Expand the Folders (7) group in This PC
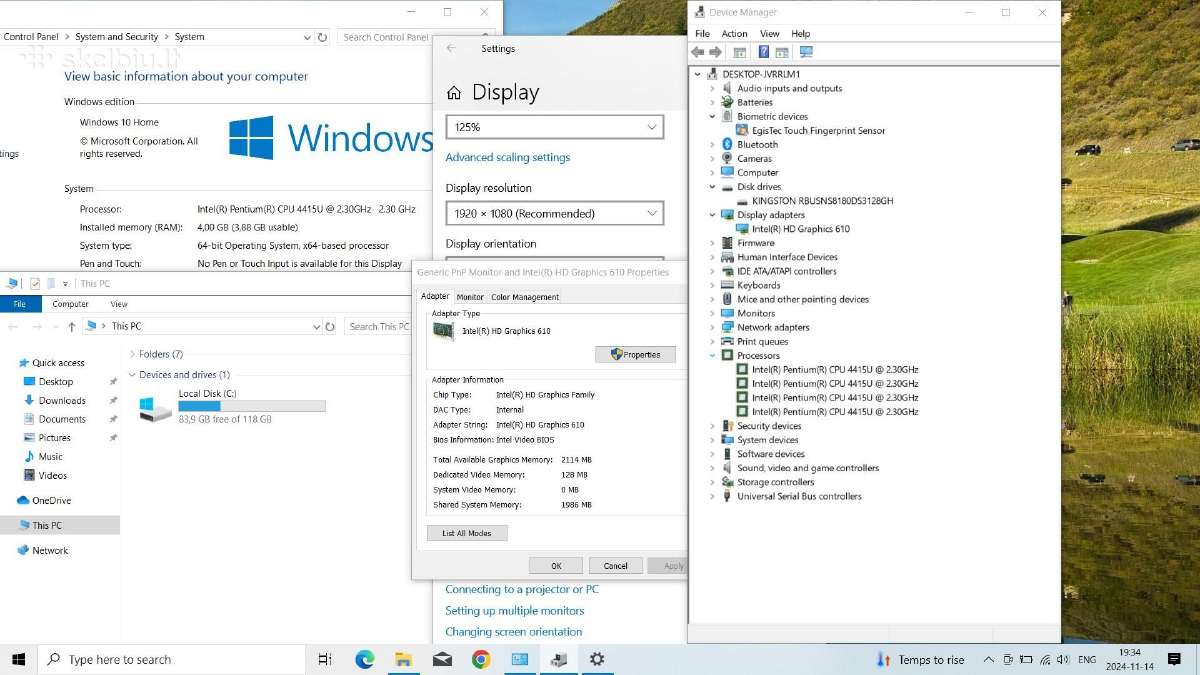 click(132, 354)
